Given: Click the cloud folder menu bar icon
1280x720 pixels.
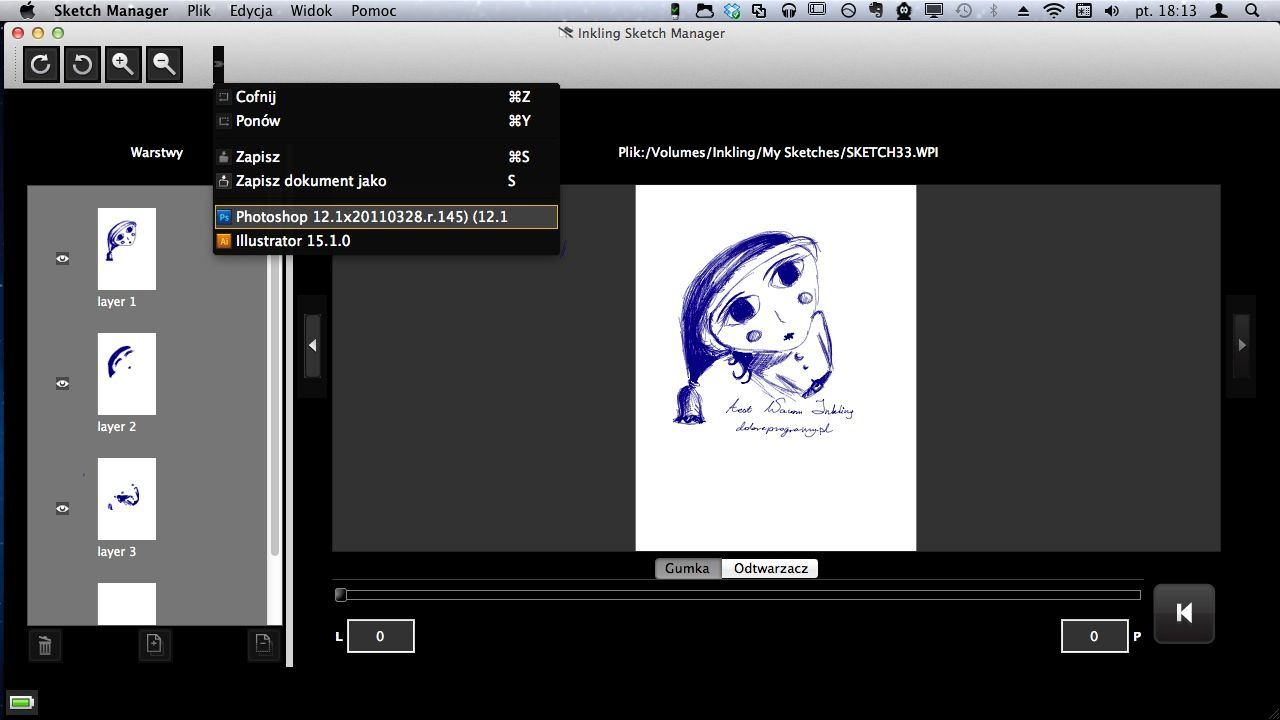Looking at the screenshot, I should pos(705,11).
